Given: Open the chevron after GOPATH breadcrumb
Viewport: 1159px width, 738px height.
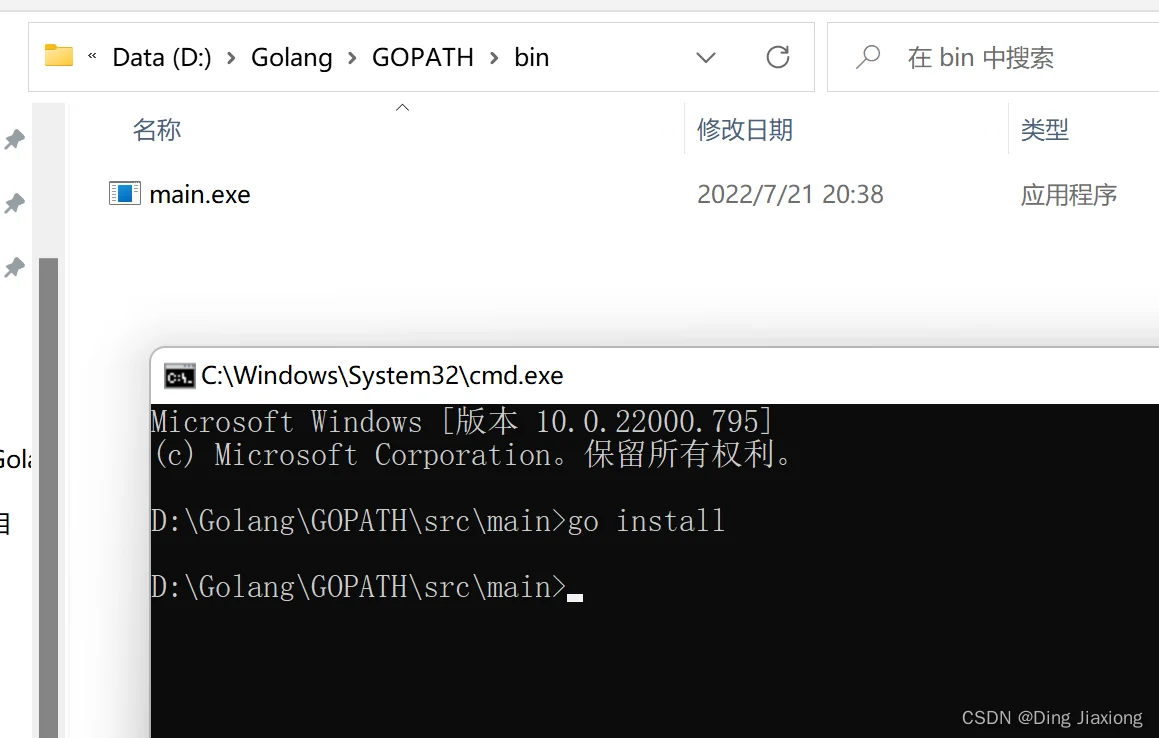Looking at the screenshot, I should tap(494, 58).
